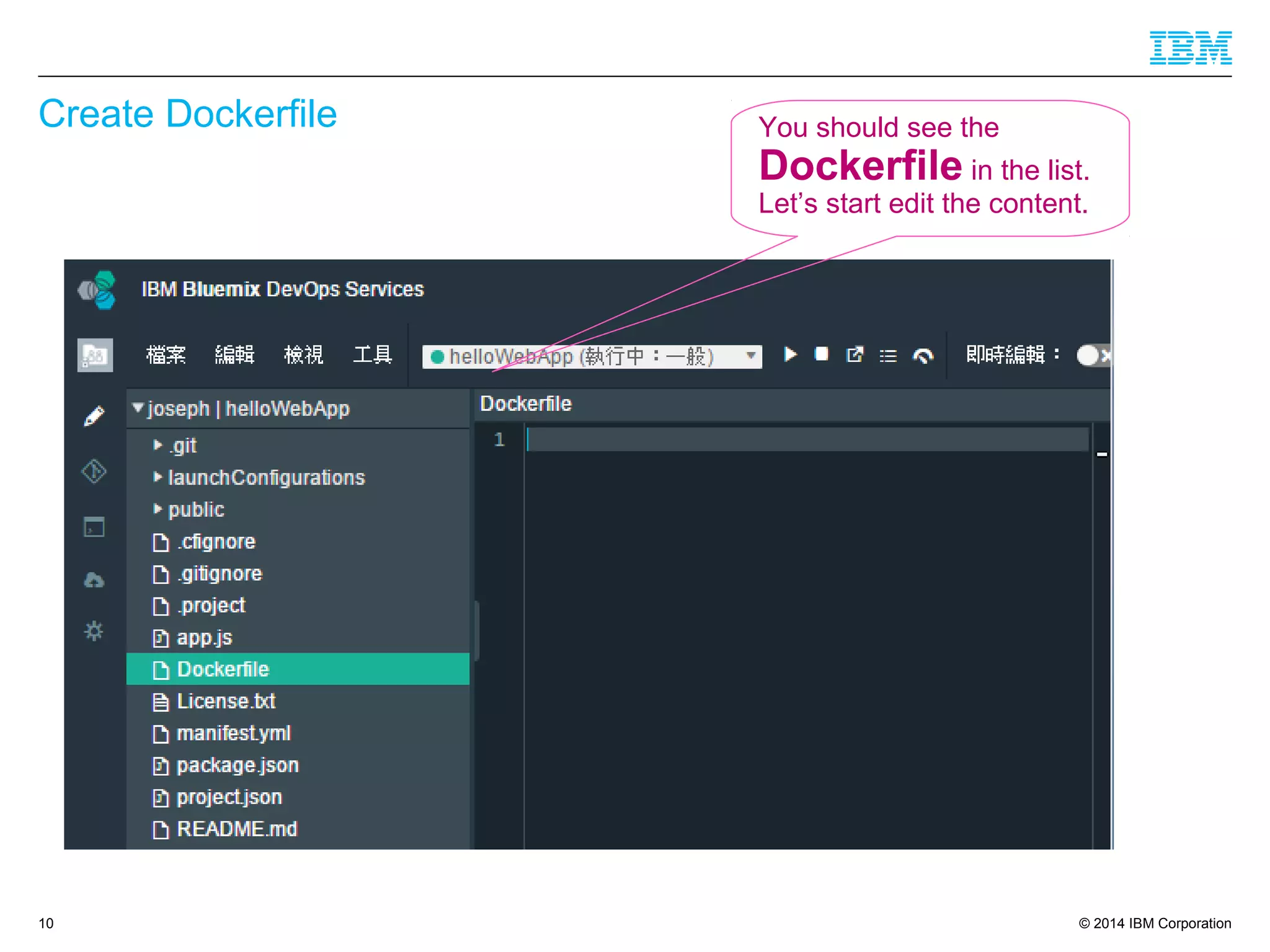
Task: Click the IBM Bluemix DevOps Services title
Action: coord(283,289)
